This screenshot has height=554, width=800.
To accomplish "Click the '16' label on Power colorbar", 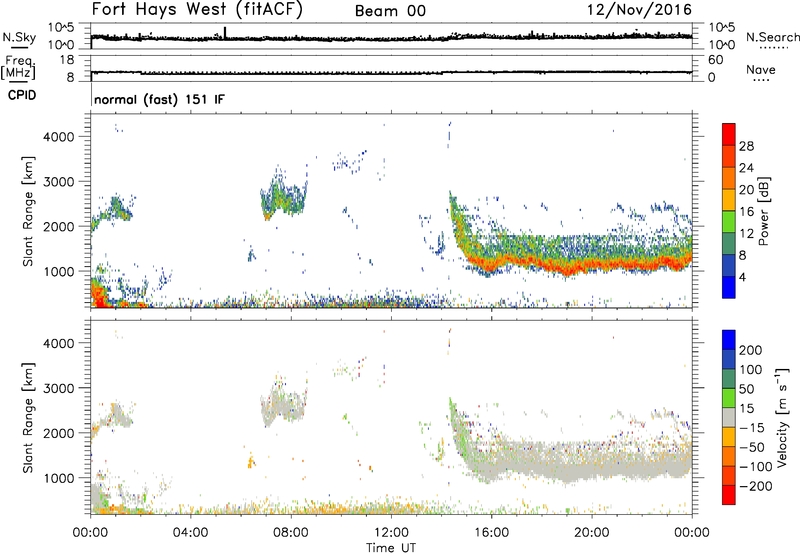I will [x=746, y=212].
